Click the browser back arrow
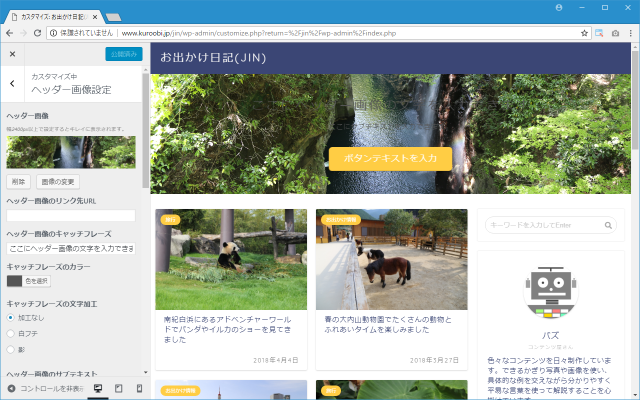640x400 pixels. 10,33
